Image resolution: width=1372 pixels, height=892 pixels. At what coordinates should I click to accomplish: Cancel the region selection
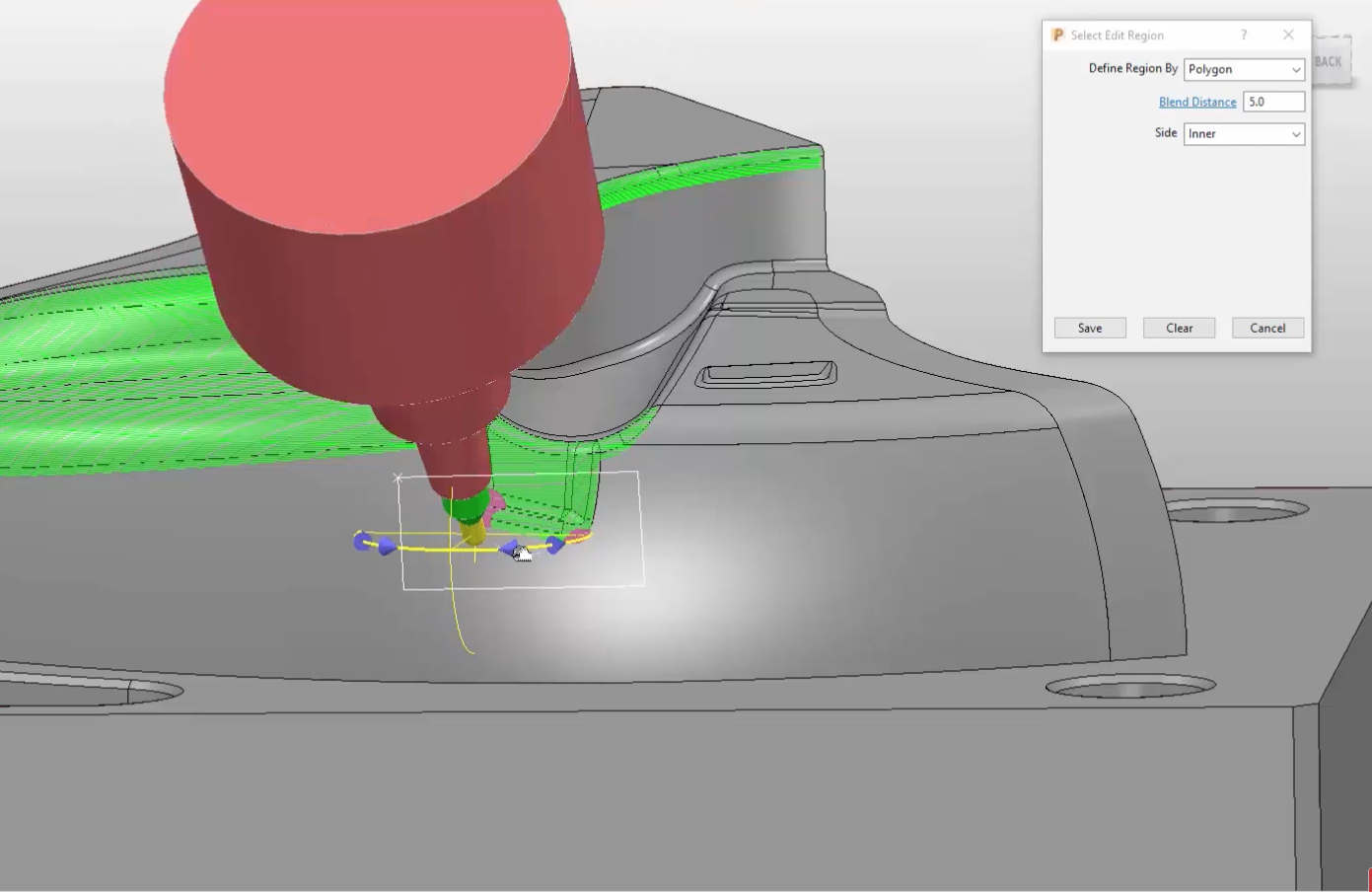[x=1266, y=328]
